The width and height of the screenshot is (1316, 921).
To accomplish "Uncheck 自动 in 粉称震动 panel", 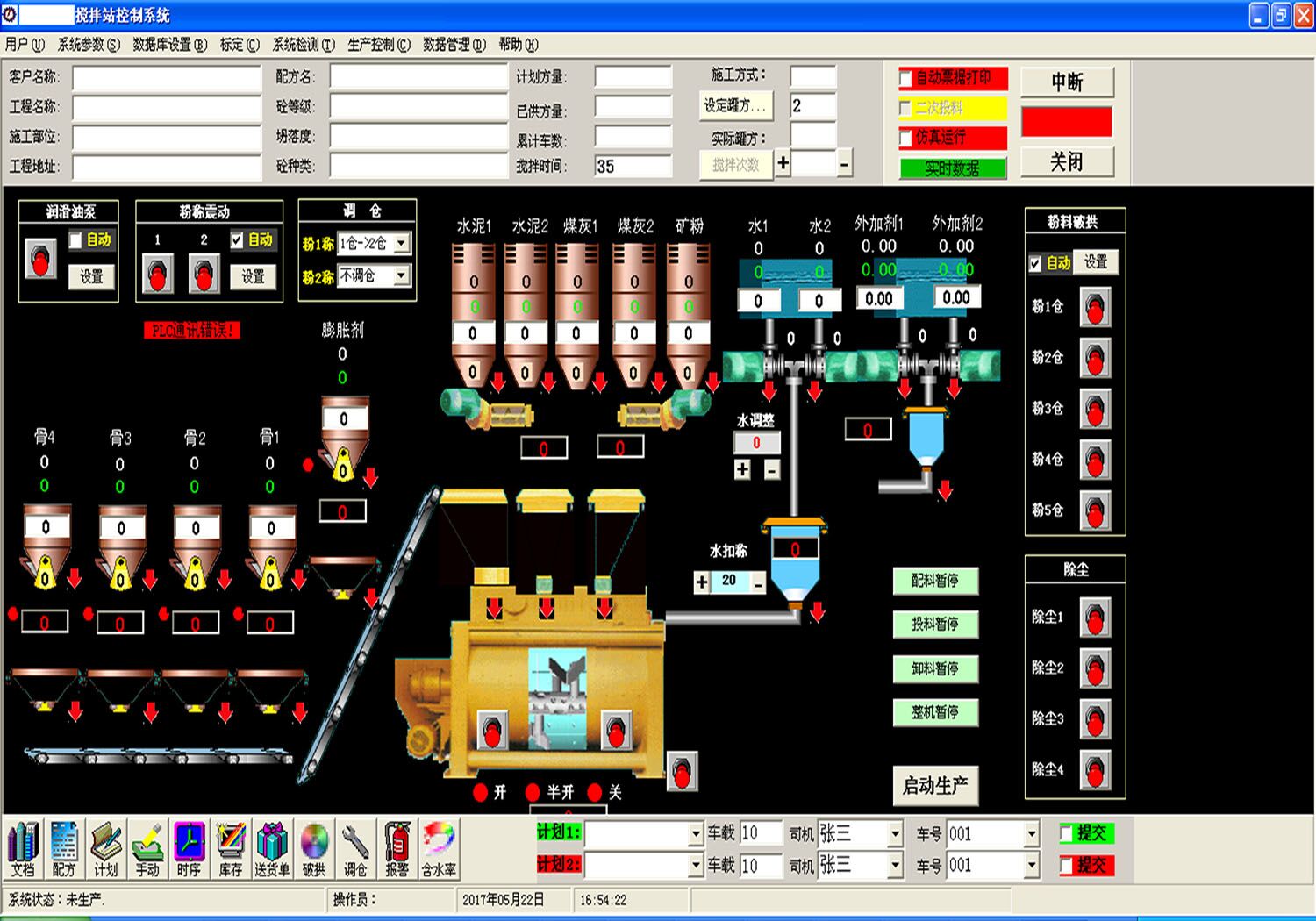I will [237, 239].
